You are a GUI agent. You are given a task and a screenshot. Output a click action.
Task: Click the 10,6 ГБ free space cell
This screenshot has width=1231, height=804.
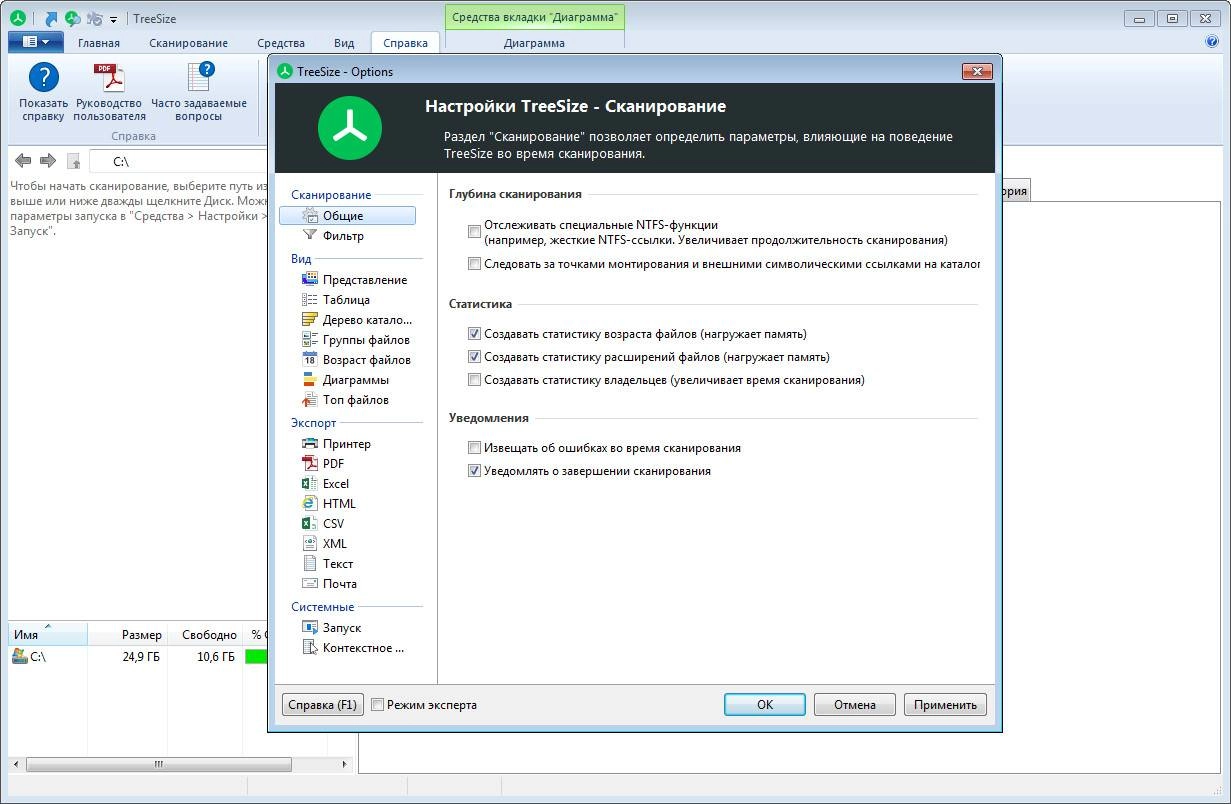[216, 657]
